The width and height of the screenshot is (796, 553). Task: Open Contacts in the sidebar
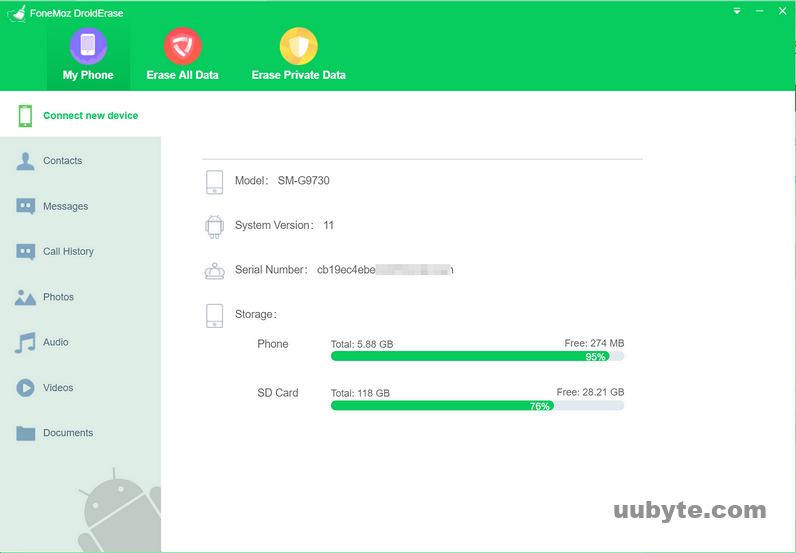(x=80, y=160)
